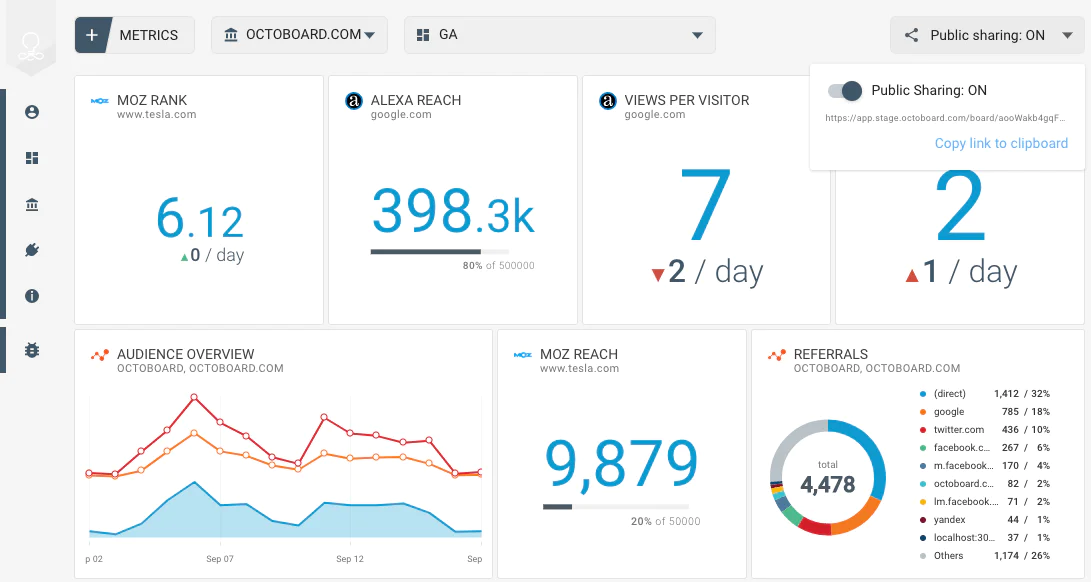
Task: Click the bug report sidebar icon
Action: click(32, 350)
